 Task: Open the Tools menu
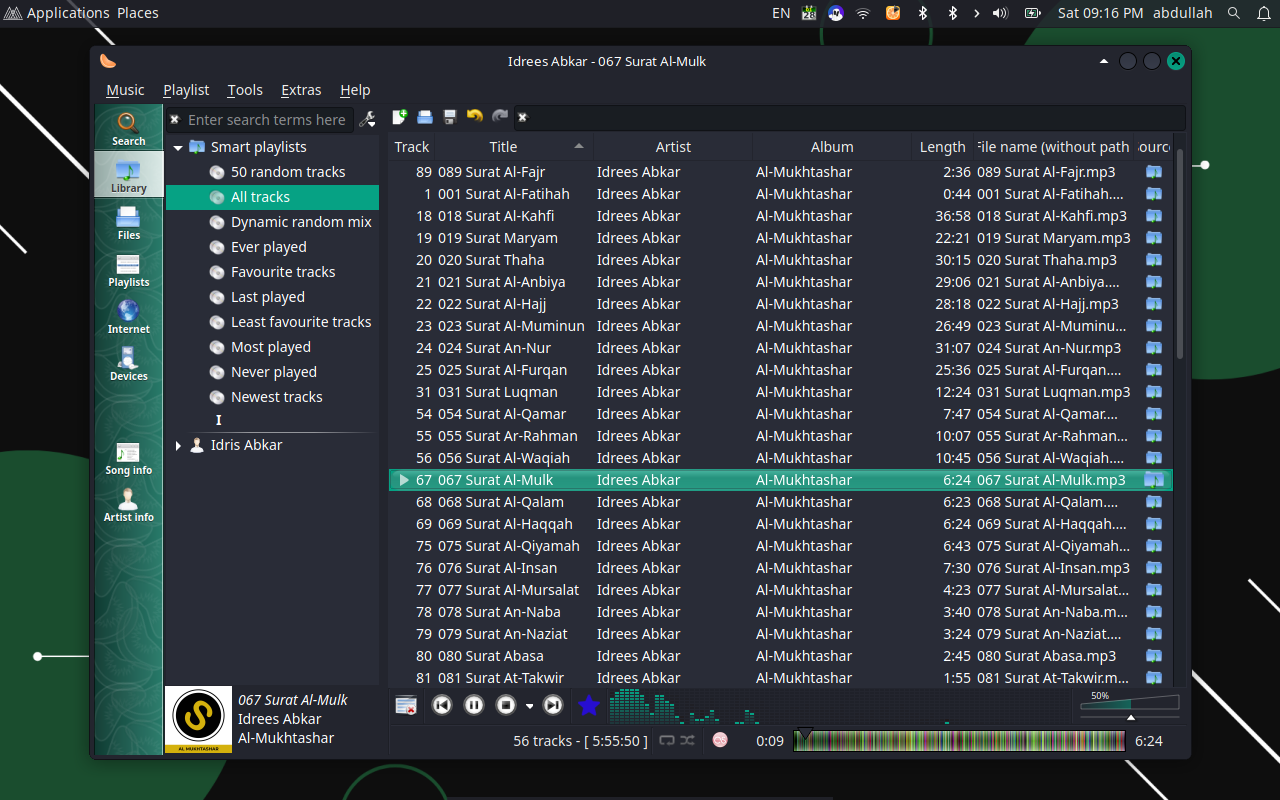(x=245, y=90)
